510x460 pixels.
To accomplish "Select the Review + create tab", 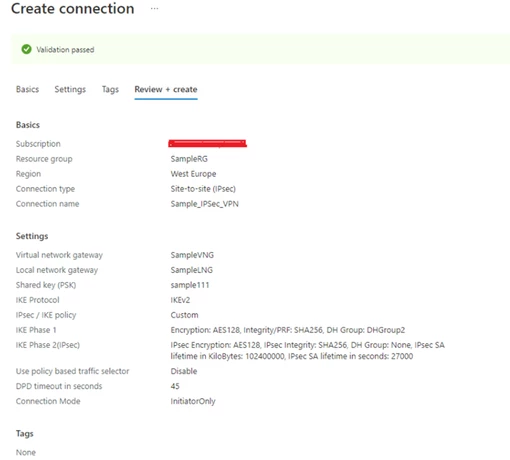I will tap(166, 89).
